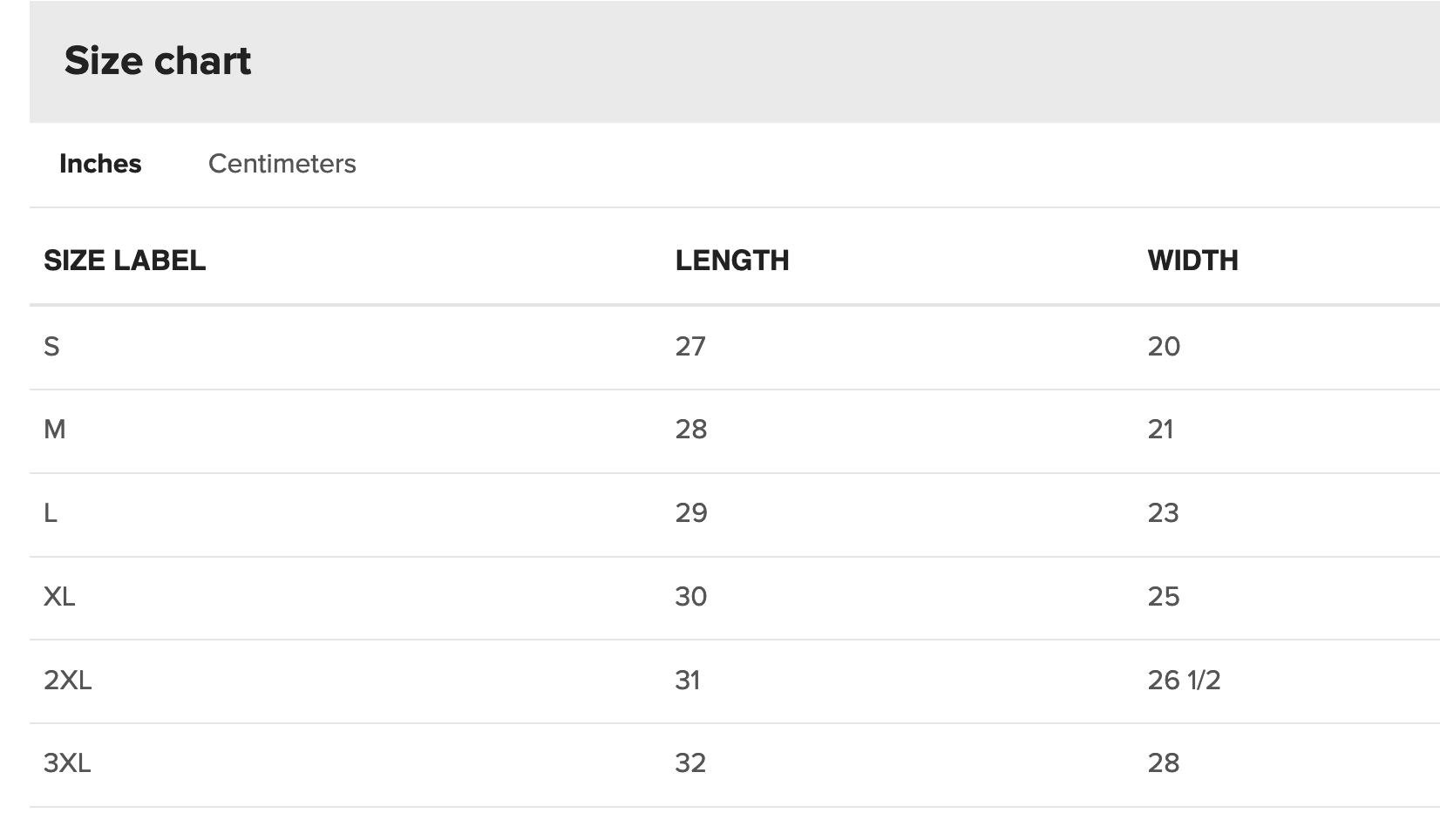Screen dimensions: 1440x840
Task: Click the WIDTH column header
Action: point(1192,261)
